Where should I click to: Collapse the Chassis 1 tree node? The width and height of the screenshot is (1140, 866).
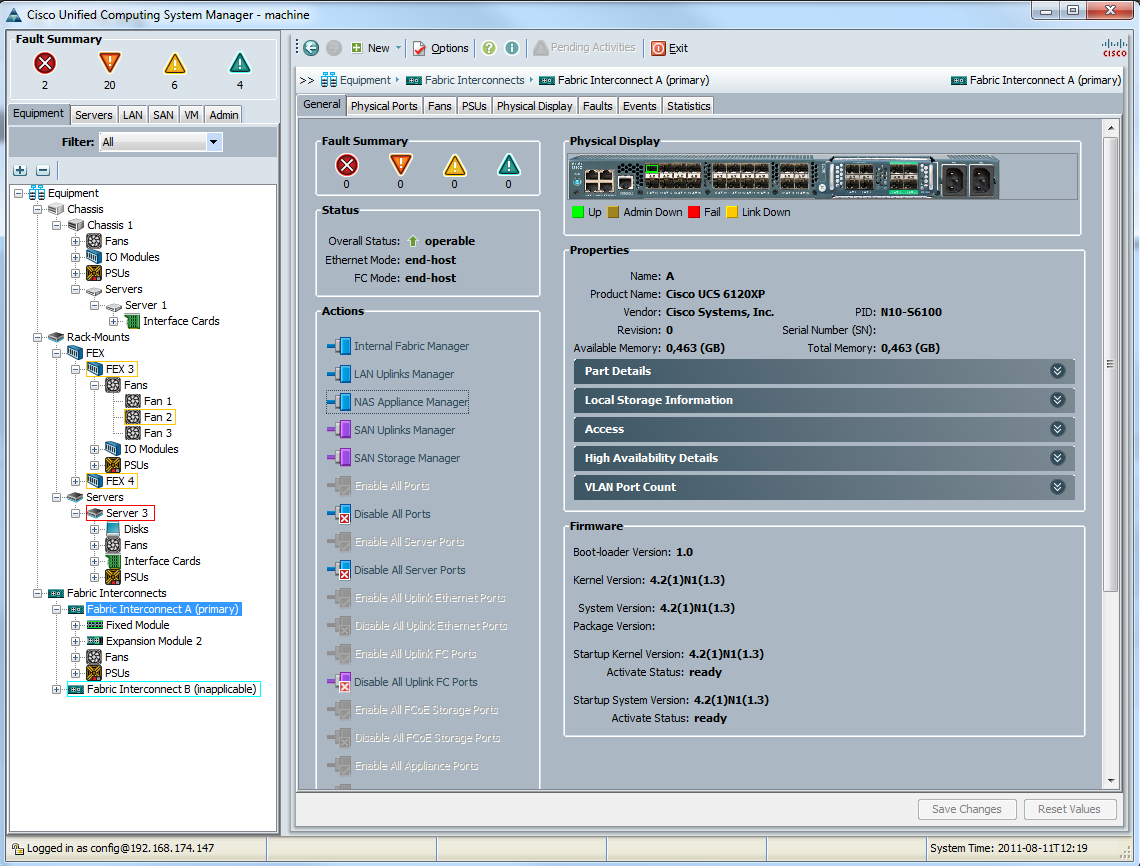57,225
